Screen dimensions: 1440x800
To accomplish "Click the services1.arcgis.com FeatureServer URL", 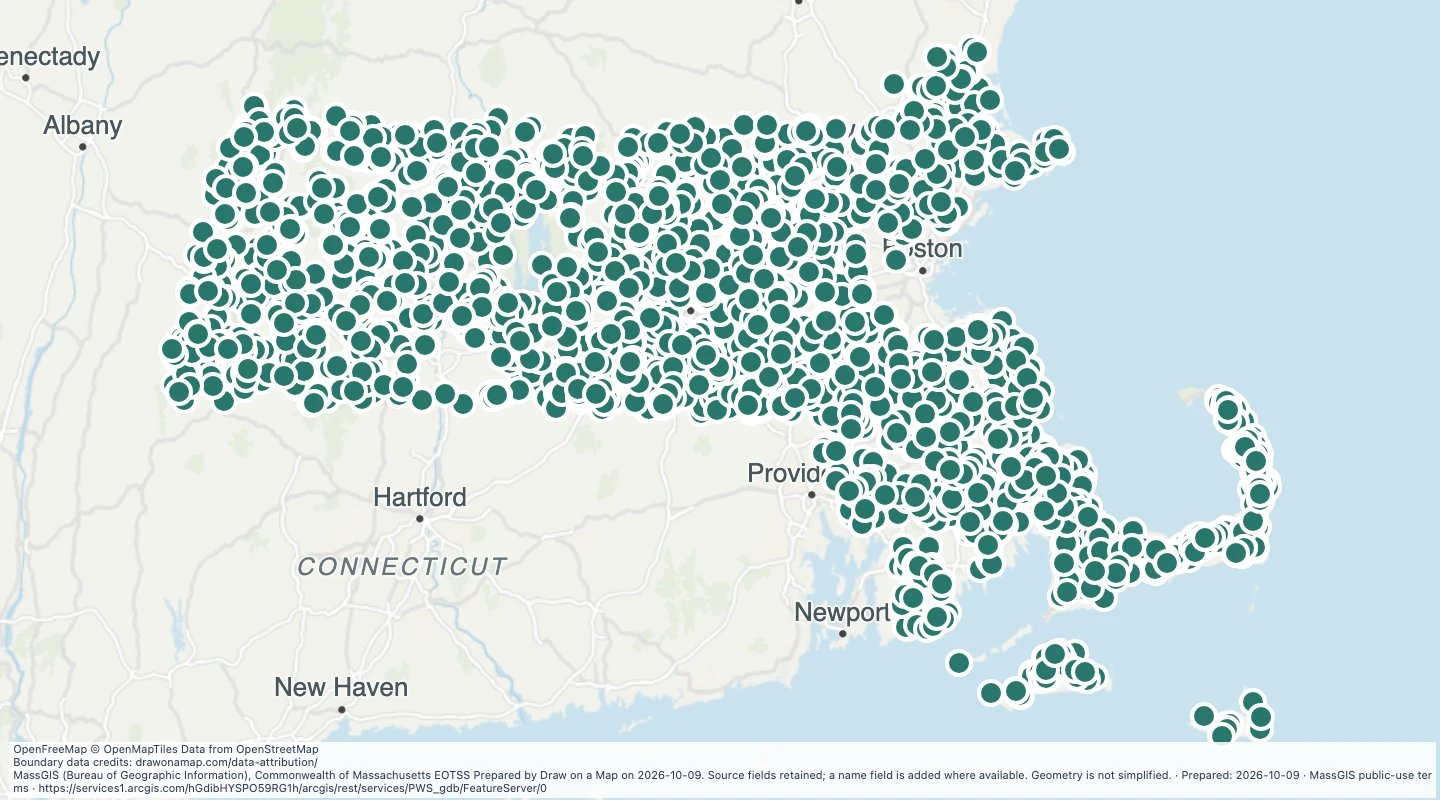I will point(291,788).
